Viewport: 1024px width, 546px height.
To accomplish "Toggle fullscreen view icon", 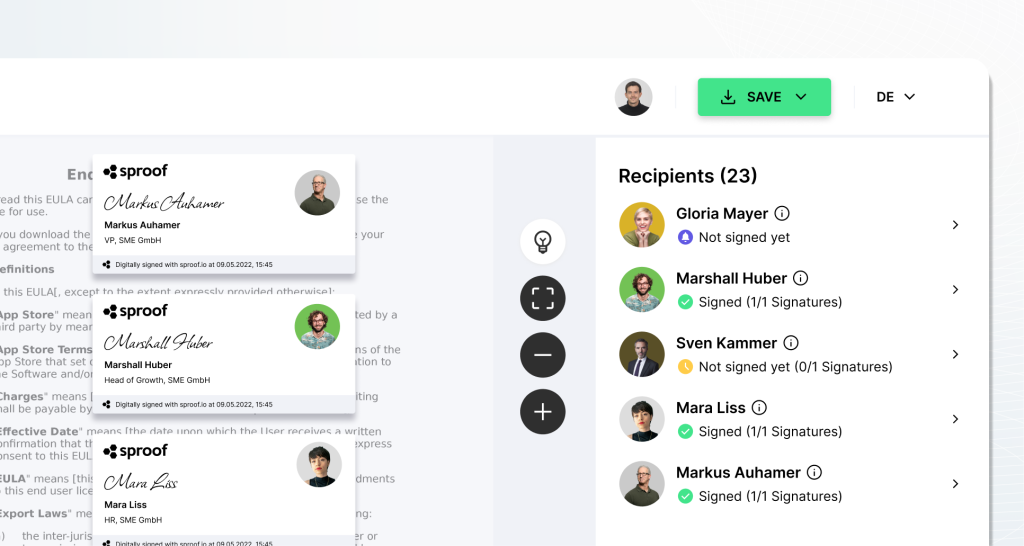I will 543,298.
